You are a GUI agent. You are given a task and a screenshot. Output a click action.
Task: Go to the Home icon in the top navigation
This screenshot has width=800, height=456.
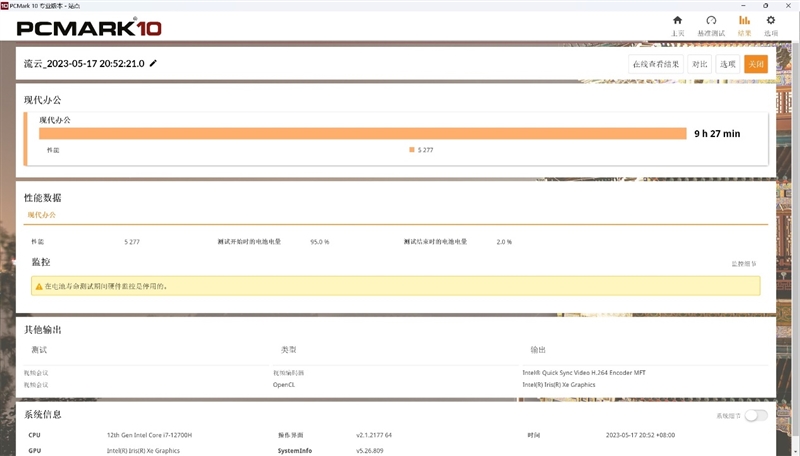(x=677, y=20)
